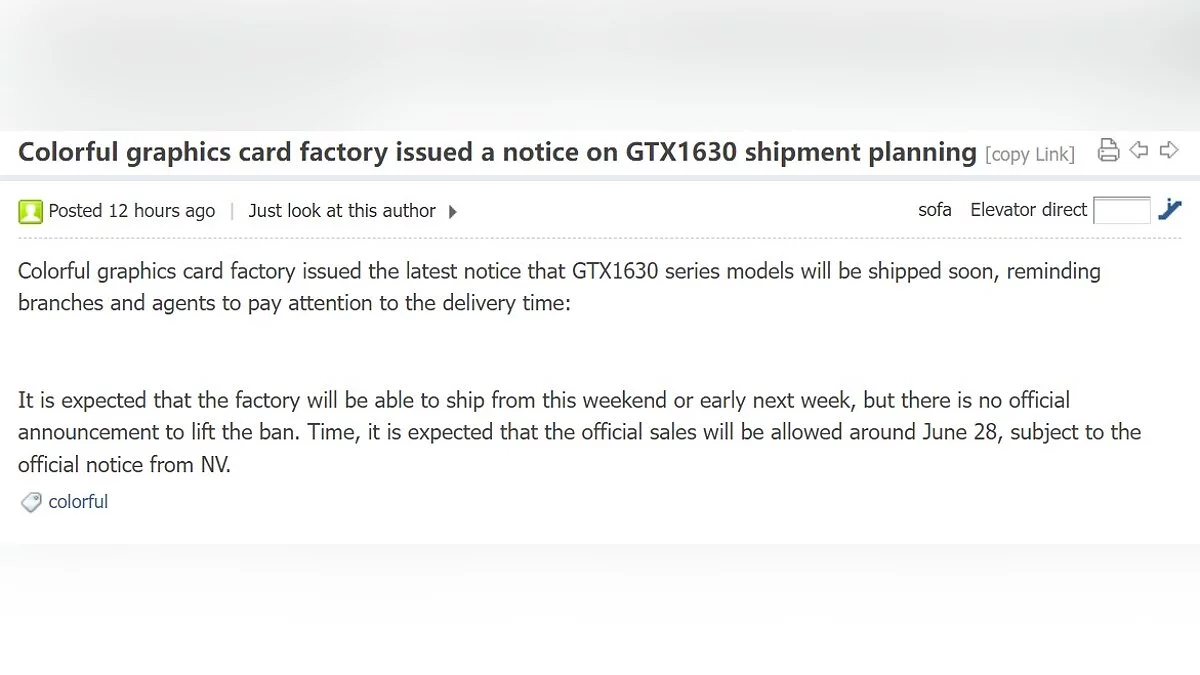Viewport: 1200px width, 675px height.
Task: Open the 'colorful' tag link
Action: click(78, 502)
